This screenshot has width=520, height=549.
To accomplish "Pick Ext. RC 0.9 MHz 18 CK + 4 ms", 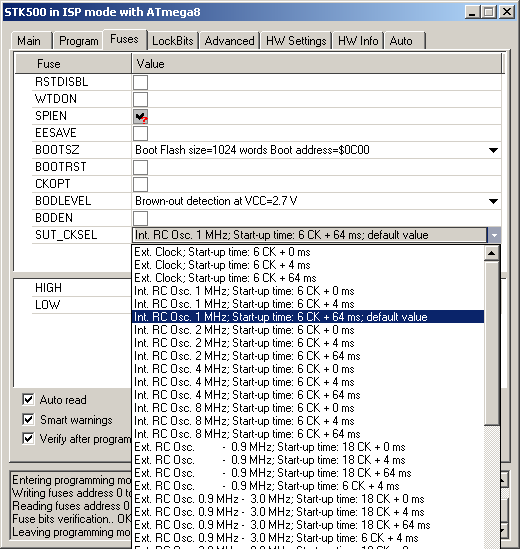I will [308, 460].
